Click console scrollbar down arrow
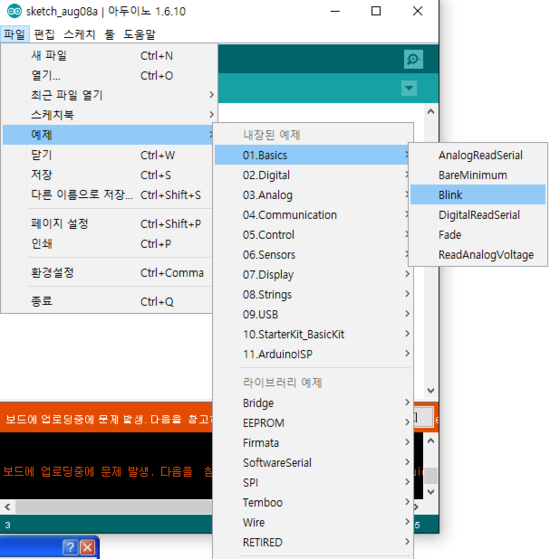 pos(431,492)
